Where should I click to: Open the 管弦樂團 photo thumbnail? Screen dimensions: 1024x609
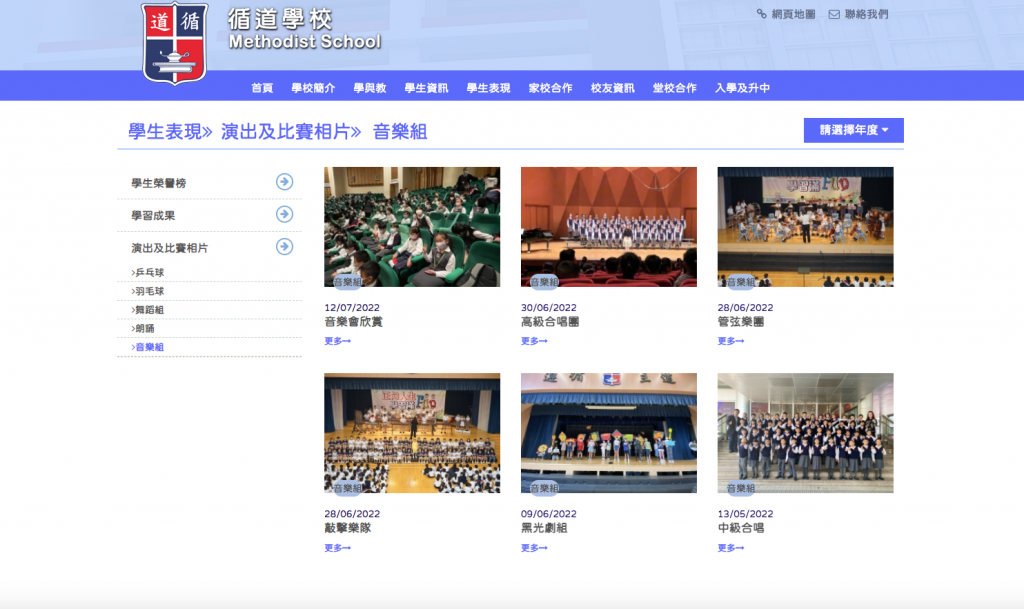[x=805, y=226]
